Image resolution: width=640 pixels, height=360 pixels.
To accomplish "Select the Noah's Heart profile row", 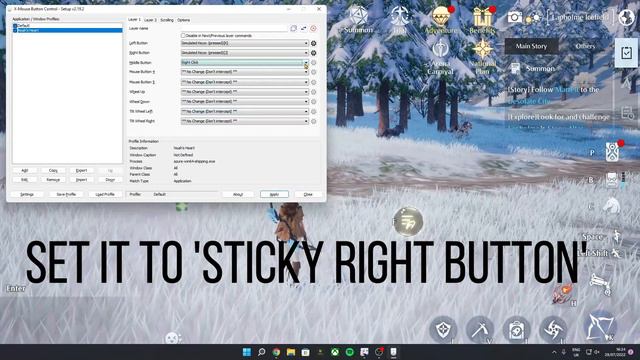I will pos(67,30).
